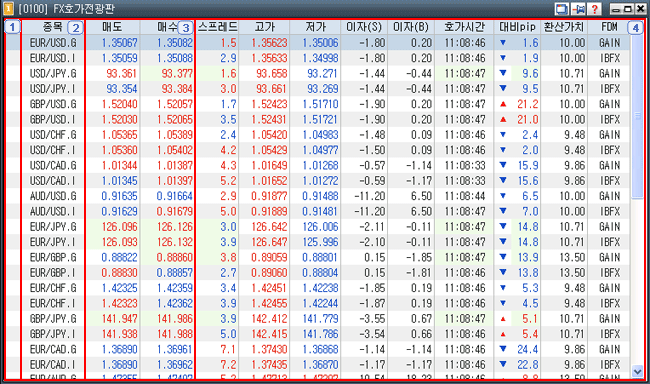The height and width of the screenshot is (384, 650).
Task: Select the EUR/JPY.G symbol cell
Action: [53, 227]
